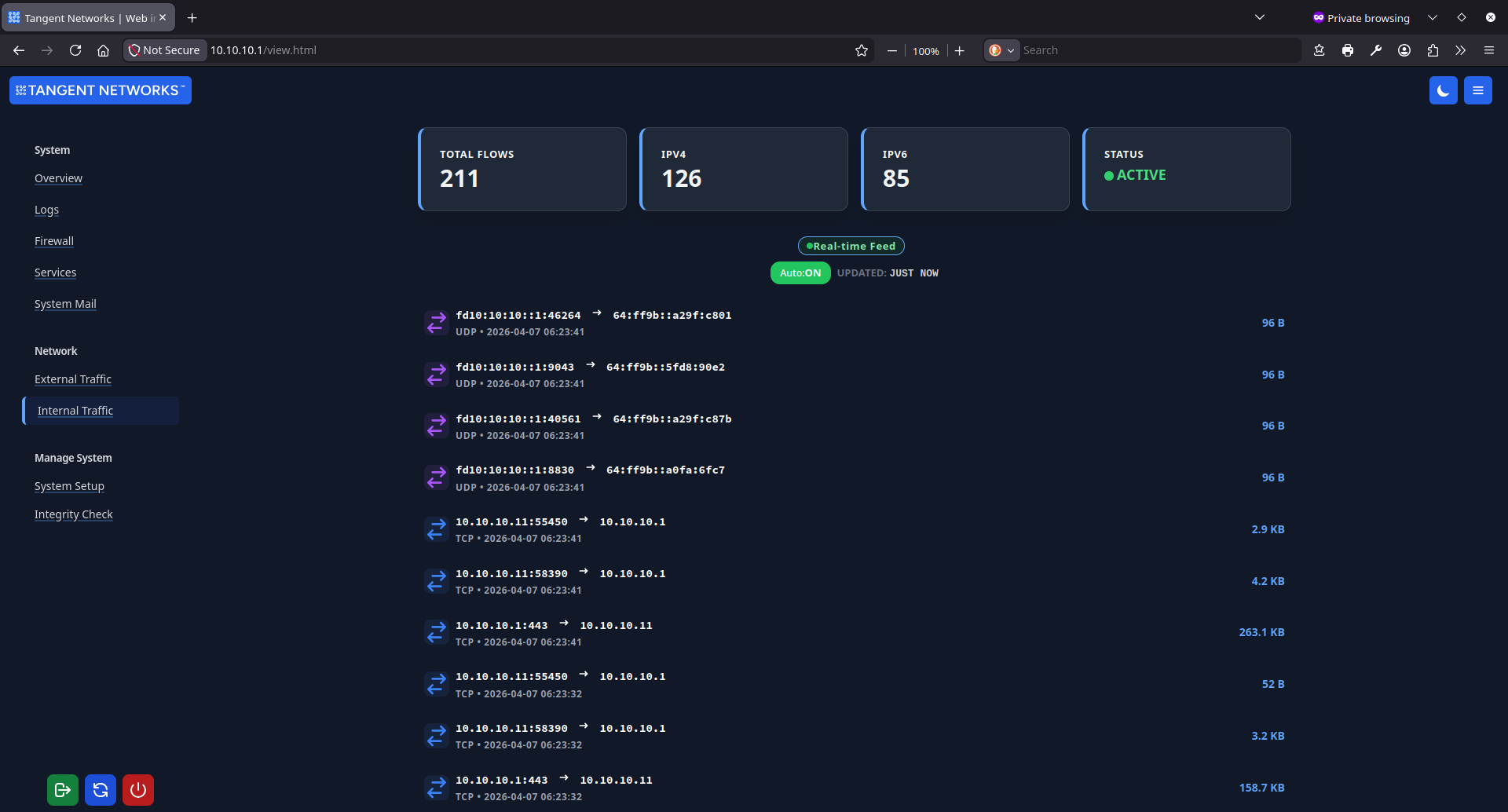This screenshot has height=812, width=1508.
Task: Decrease page zoom with the minus control
Action: [891, 49]
